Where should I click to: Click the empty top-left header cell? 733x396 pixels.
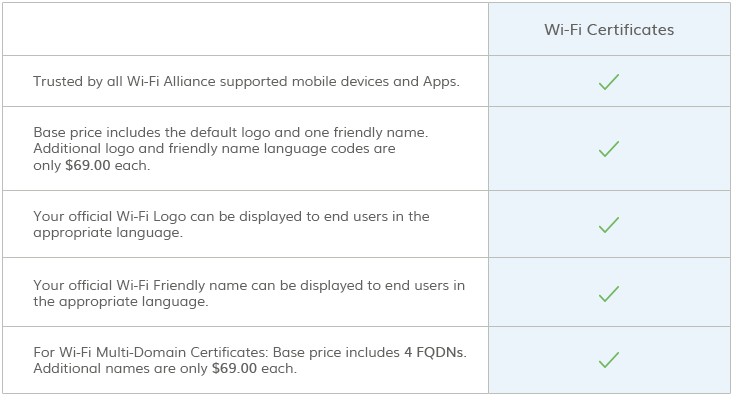coord(245,29)
